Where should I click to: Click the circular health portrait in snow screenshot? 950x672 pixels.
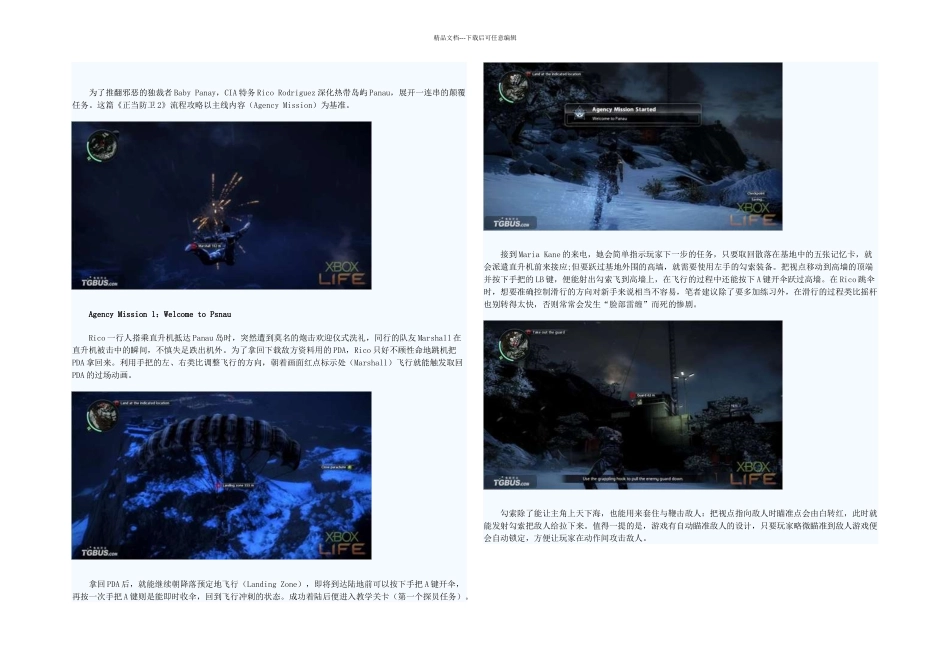click(514, 87)
